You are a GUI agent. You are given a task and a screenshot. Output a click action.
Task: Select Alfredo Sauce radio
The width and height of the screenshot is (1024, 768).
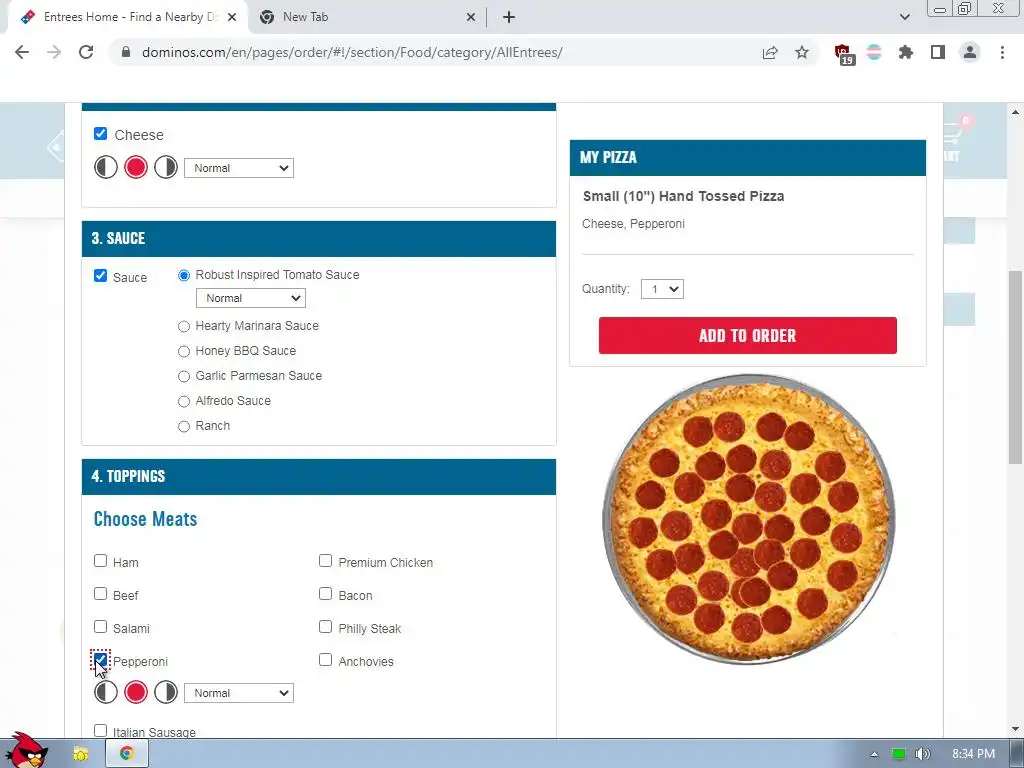(x=184, y=401)
